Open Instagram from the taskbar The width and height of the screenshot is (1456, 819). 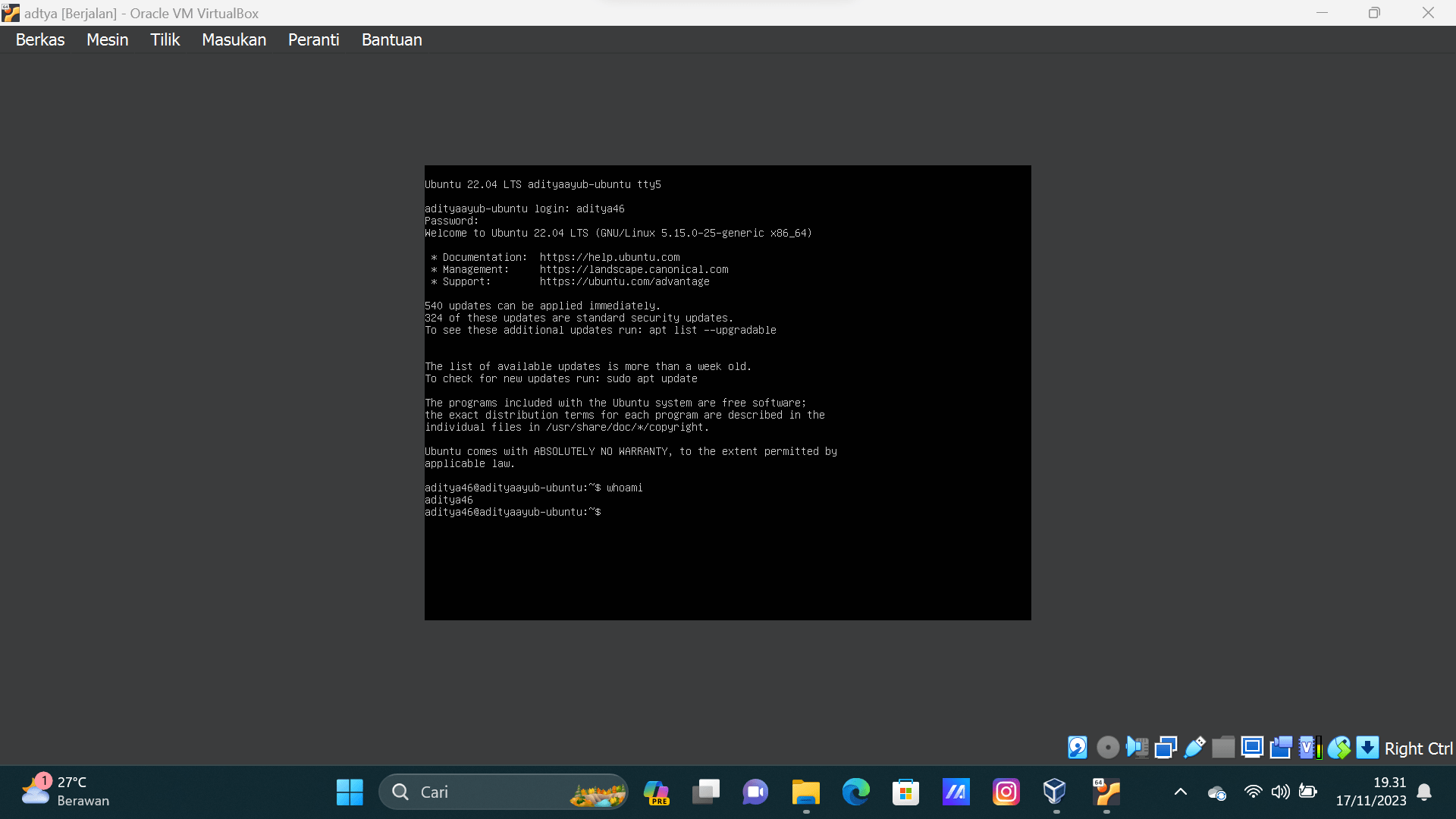(x=1006, y=792)
